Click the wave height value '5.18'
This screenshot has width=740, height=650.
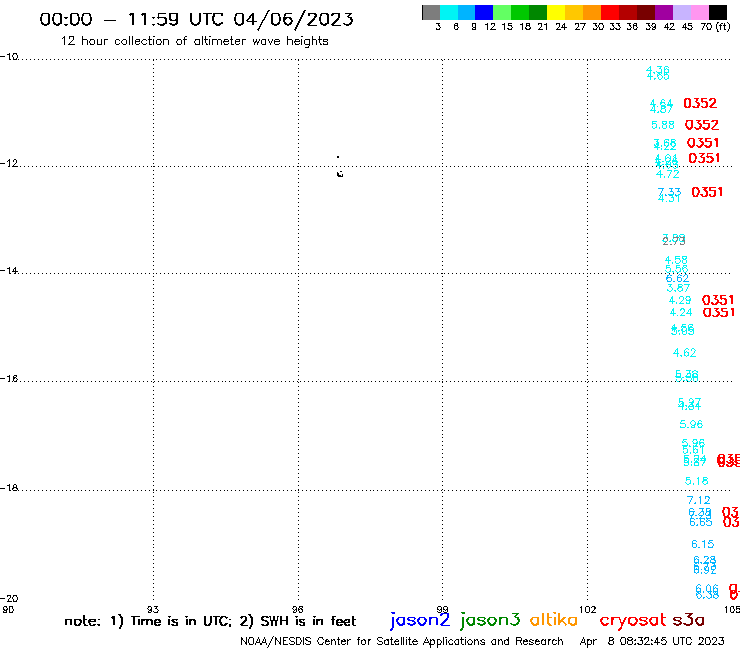[x=697, y=481]
